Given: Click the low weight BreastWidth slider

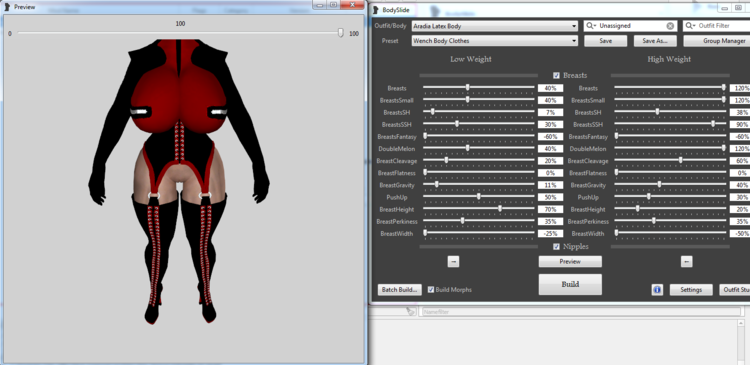Looking at the screenshot, I should pos(478,234).
